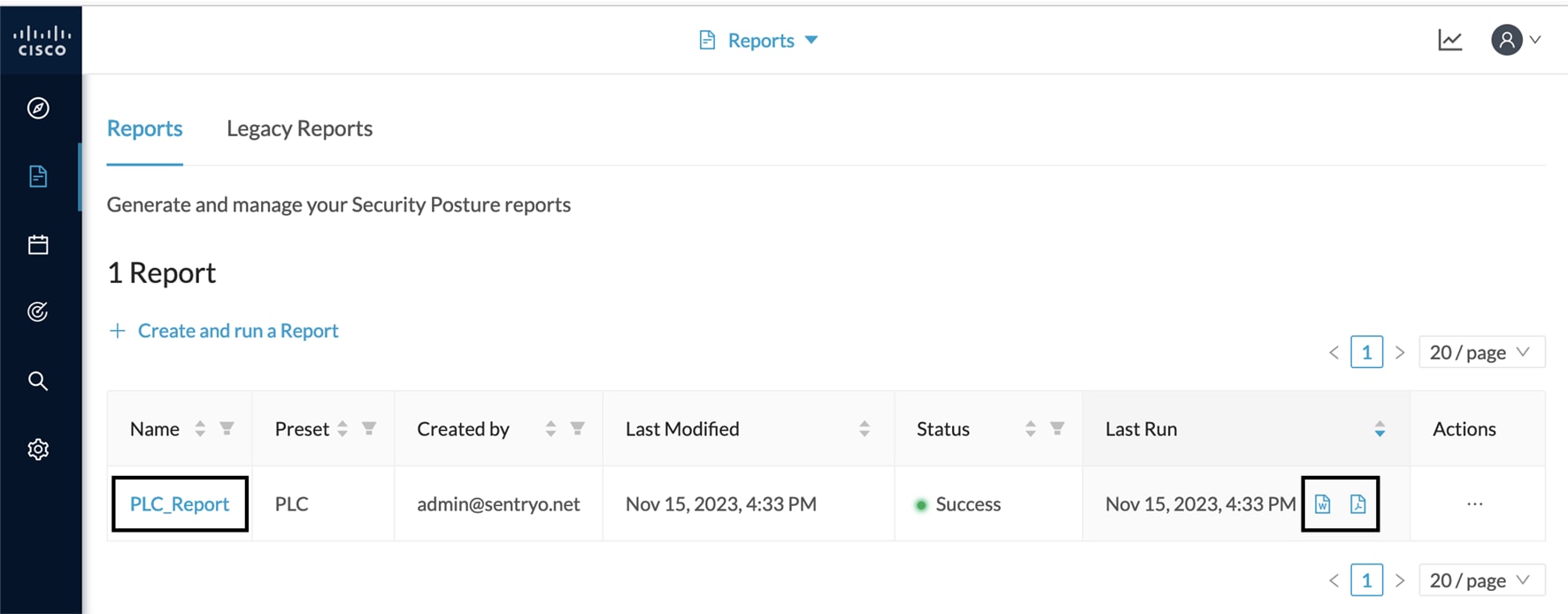This screenshot has width=1568, height=614.
Task: Open the user account menu
Action: pyautogui.click(x=1516, y=40)
